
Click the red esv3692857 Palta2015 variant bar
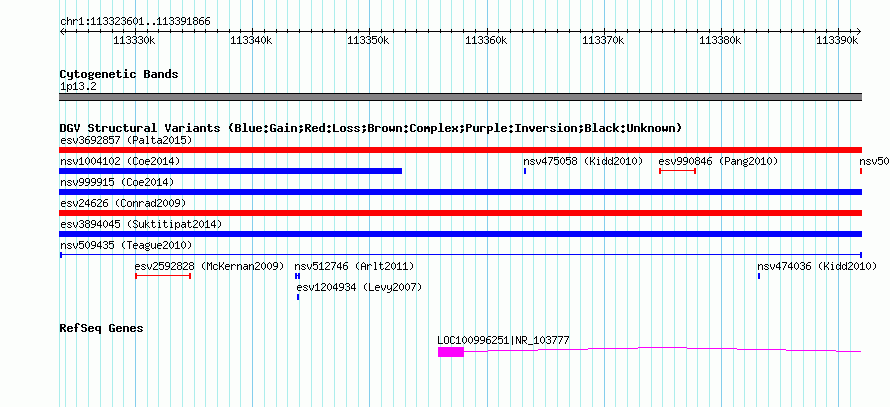[x=460, y=150]
